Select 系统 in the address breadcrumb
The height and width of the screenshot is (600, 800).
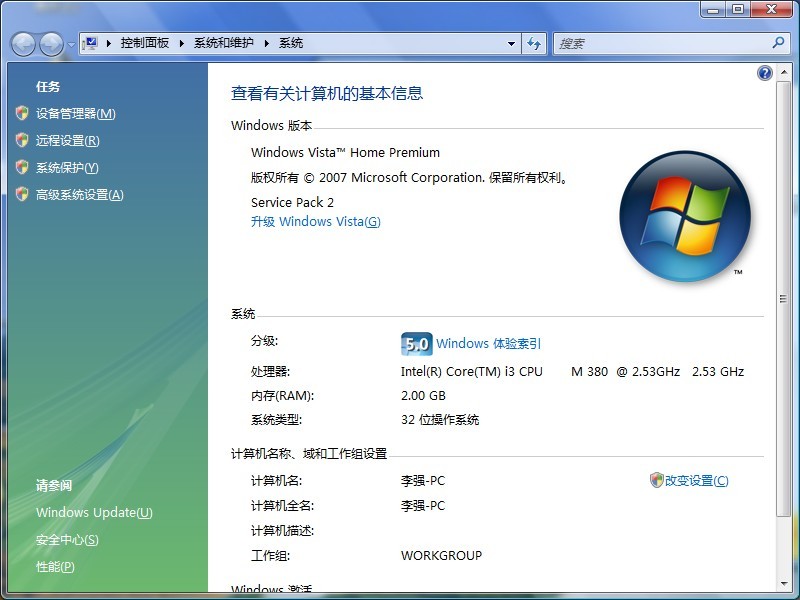(x=291, y=43)
